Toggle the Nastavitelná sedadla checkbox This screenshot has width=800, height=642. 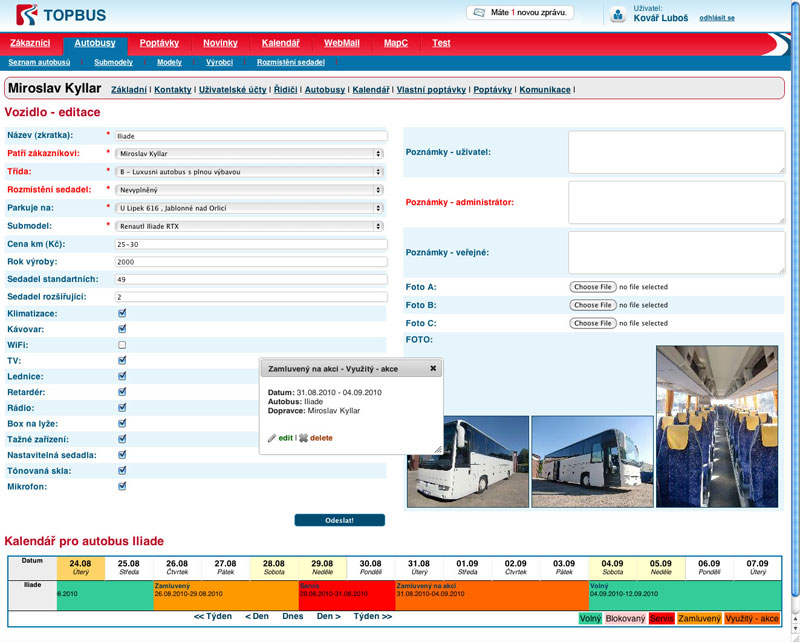coord(122,455)
